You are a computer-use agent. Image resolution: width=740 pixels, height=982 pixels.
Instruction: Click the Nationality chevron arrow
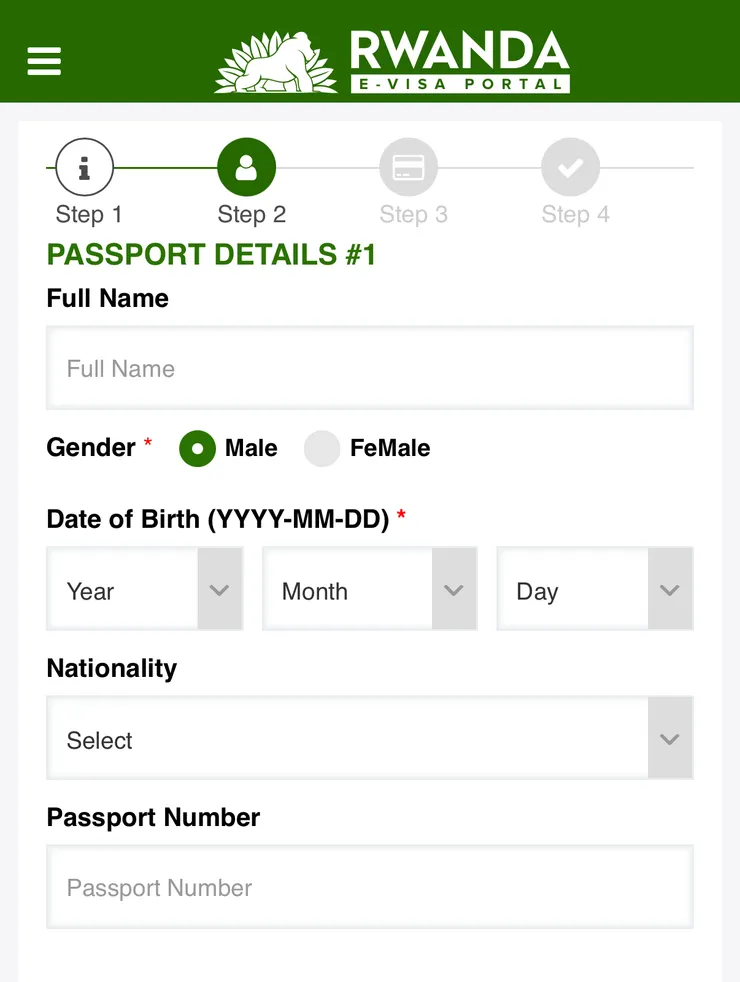670,740
